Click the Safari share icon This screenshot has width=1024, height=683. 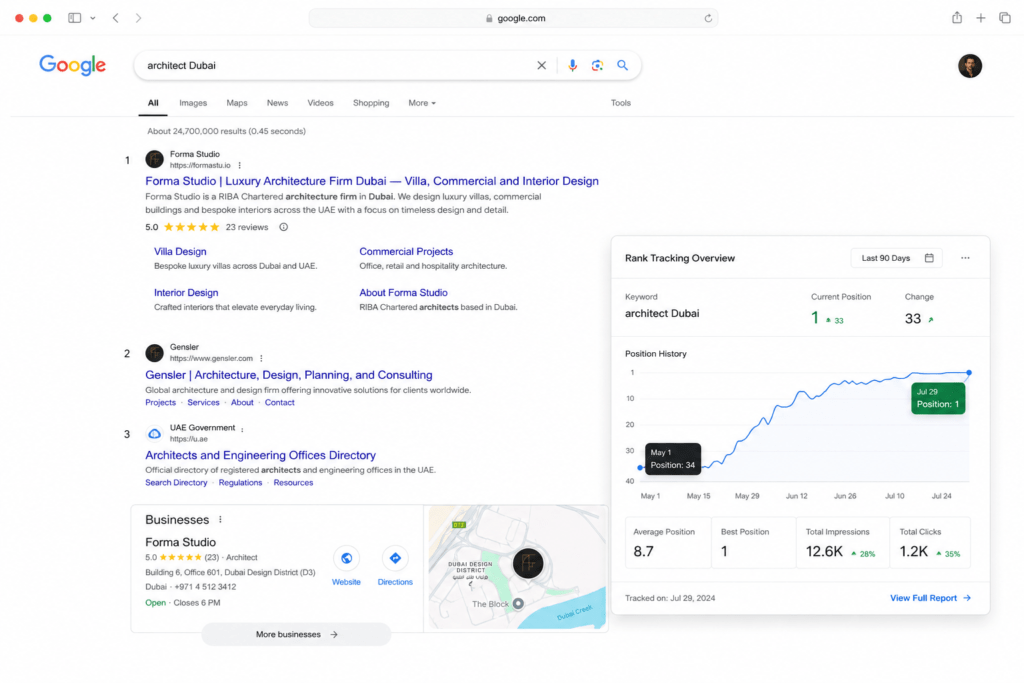(x=957, y=18)
